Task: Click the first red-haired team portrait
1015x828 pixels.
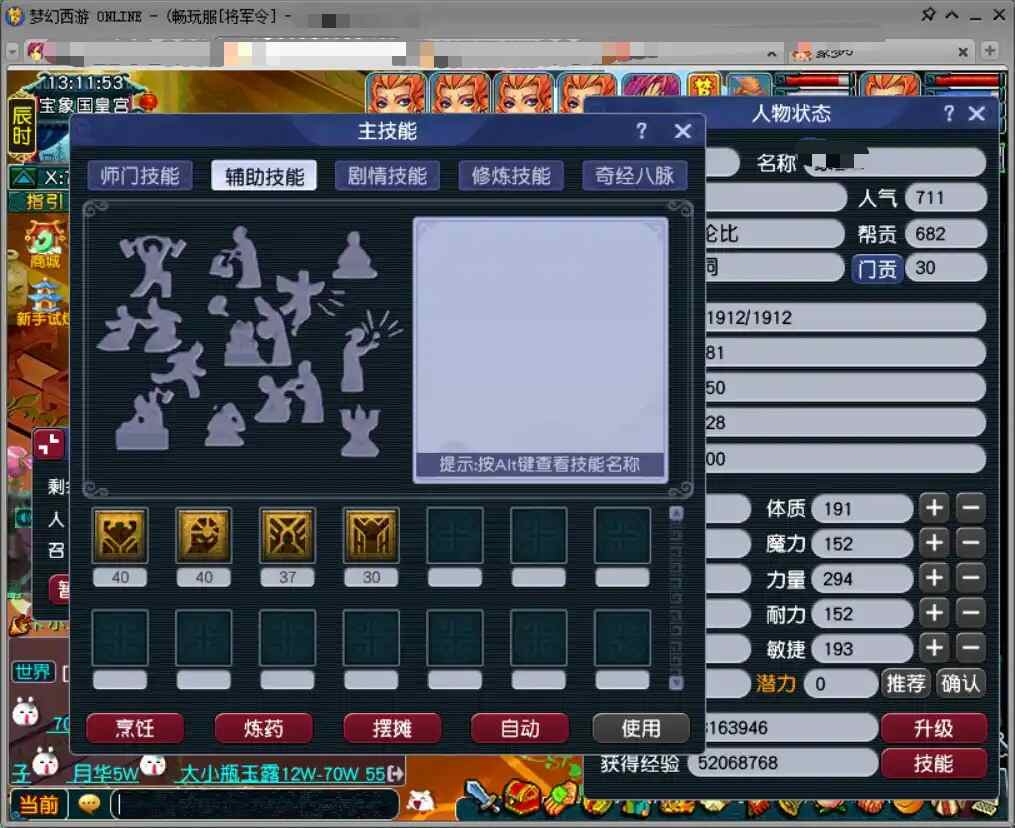Action: point(396,92)
